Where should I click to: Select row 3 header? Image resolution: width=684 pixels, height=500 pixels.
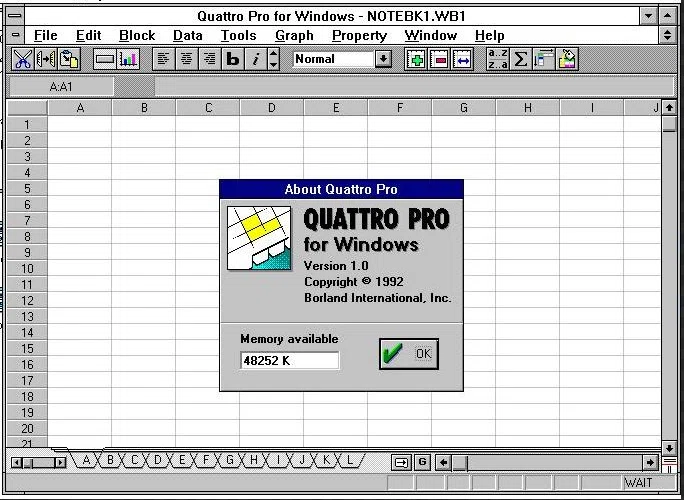pyautogui.click(x=27, y=156)
